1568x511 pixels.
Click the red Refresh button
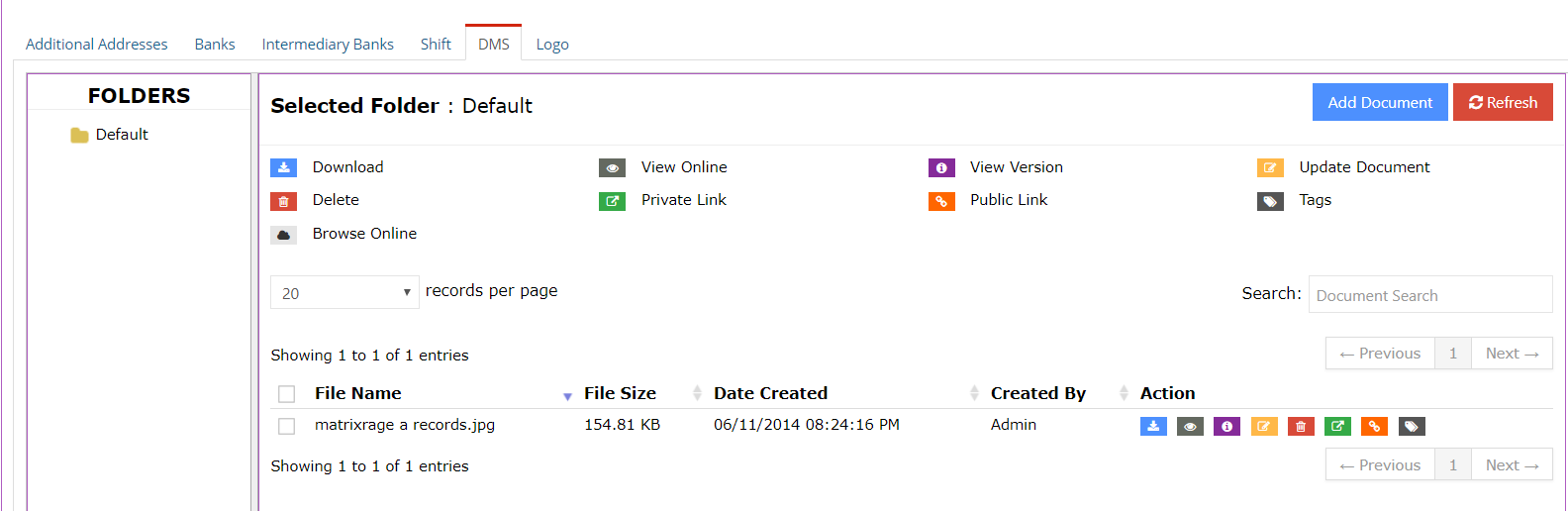(1503, 102)
